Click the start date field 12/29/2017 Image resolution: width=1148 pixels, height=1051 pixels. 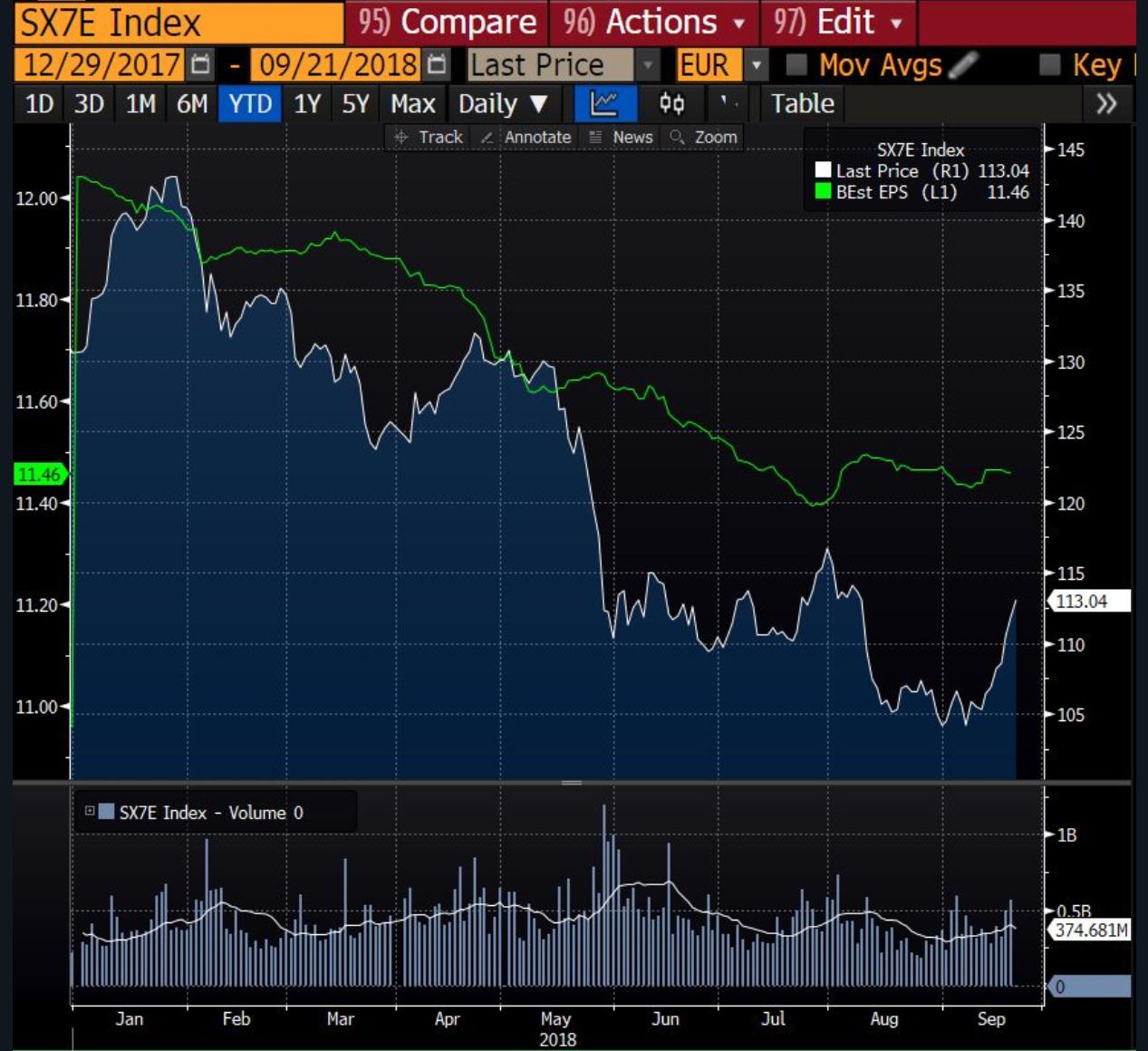(101, 65)
